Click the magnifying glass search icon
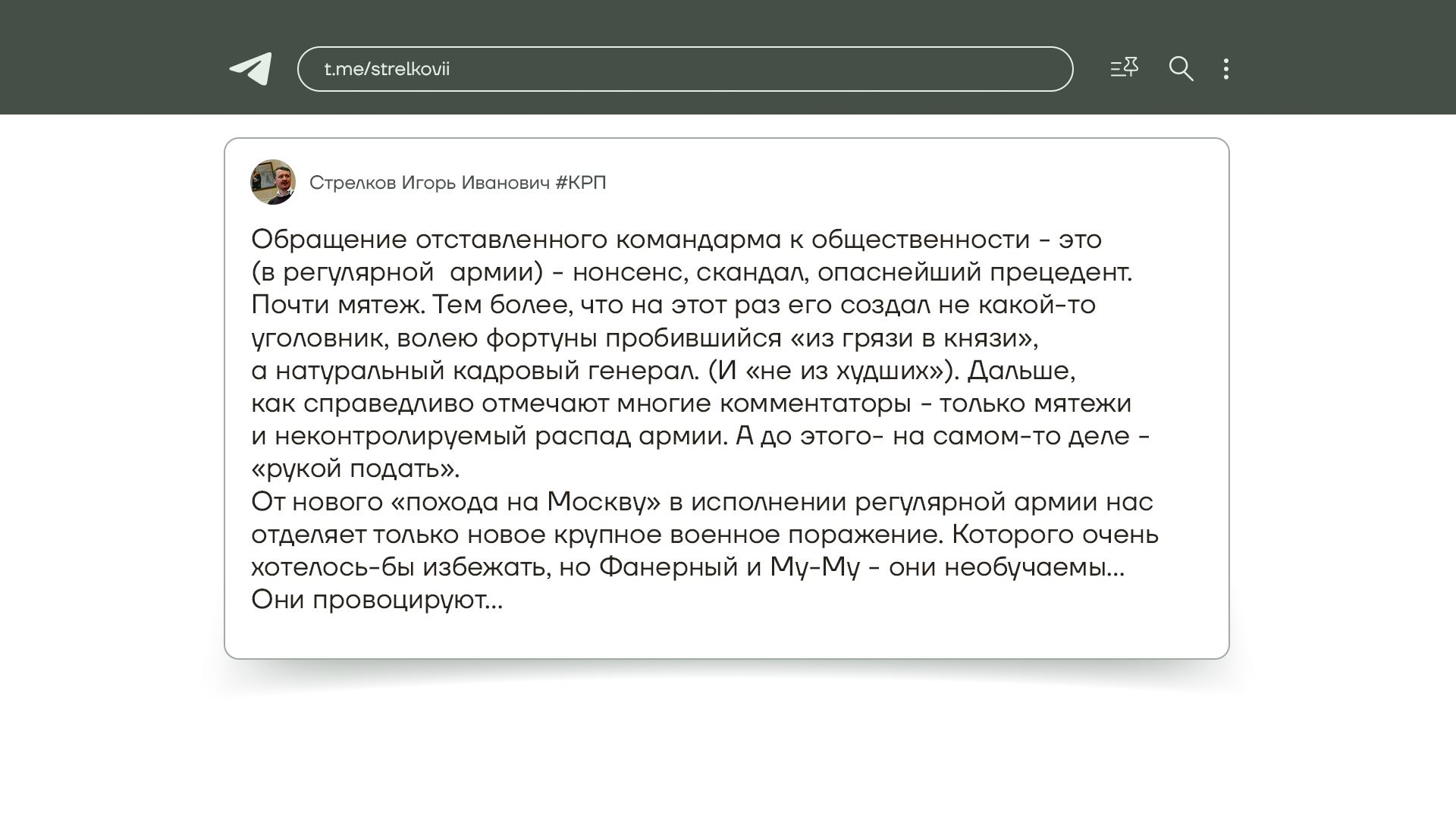 (1181, 69)
